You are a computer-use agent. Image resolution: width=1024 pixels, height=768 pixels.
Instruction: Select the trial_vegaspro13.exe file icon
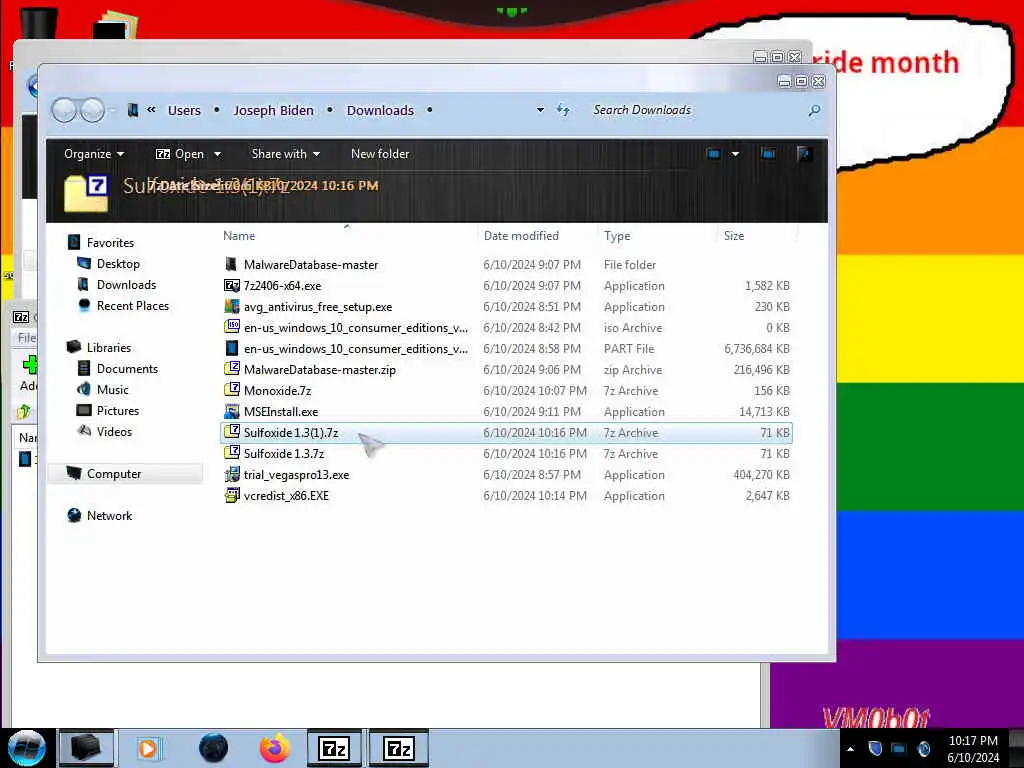tap(231, 474)
